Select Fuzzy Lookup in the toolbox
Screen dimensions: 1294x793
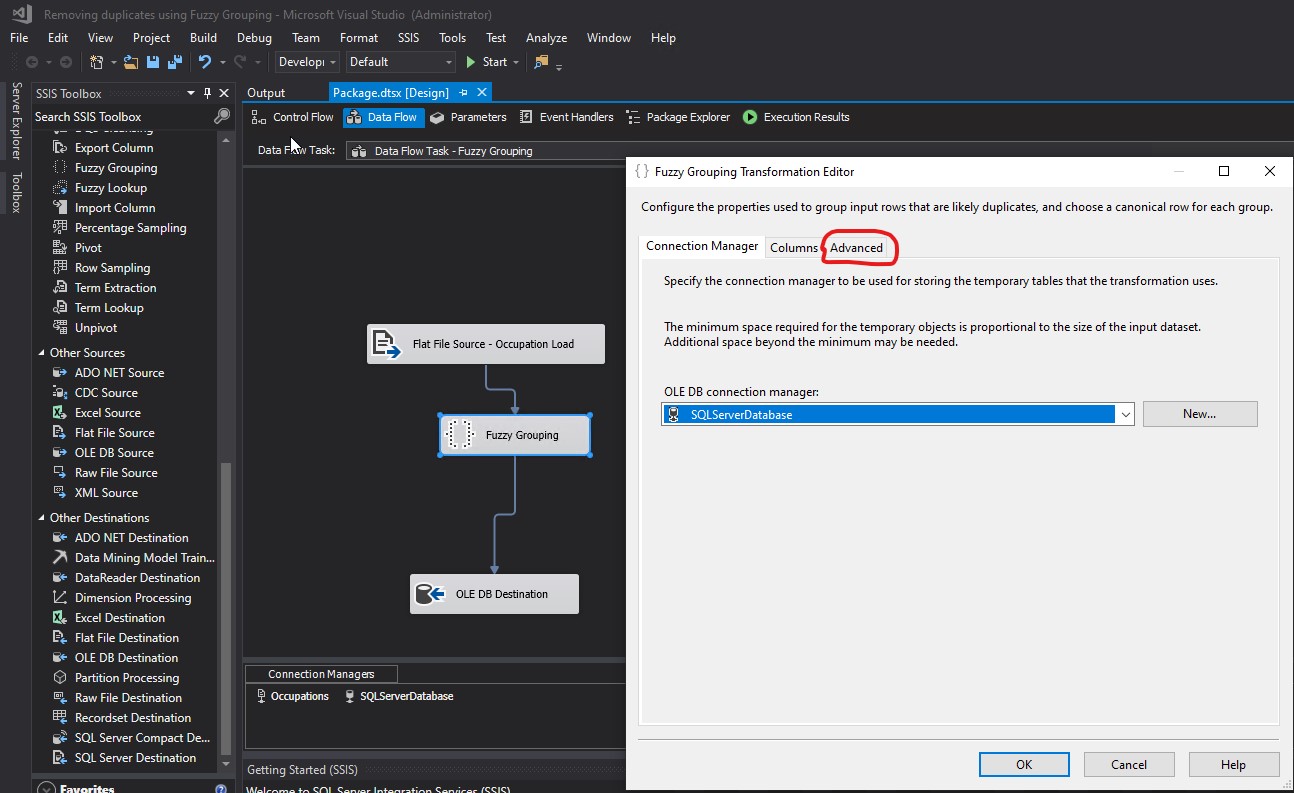tap(111, 188)
